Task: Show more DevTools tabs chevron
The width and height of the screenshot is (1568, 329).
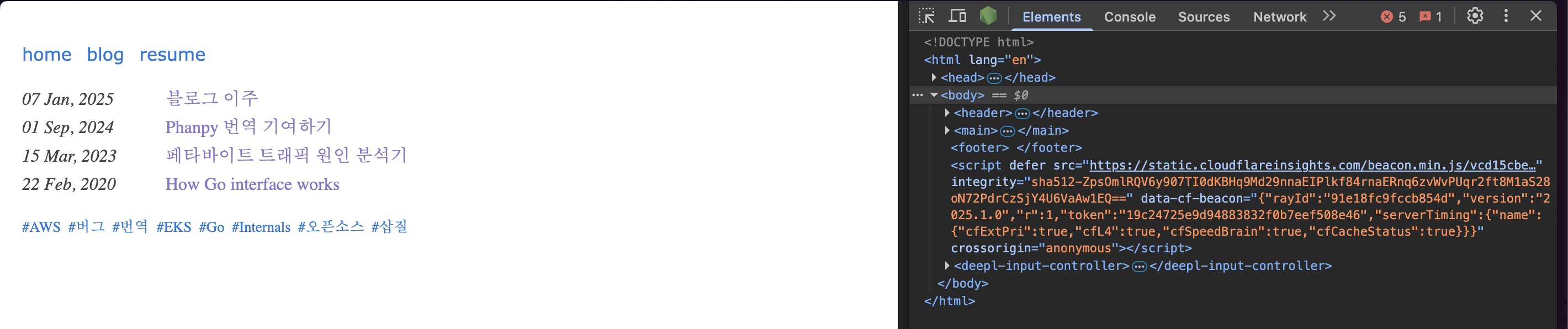Action: (1329, 17)
